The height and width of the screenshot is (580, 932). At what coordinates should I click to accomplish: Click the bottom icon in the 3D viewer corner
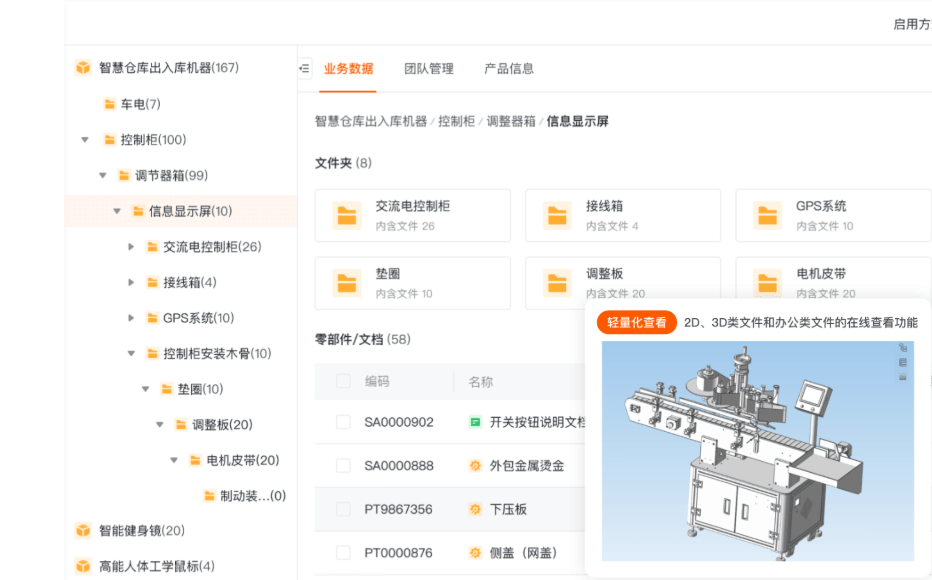pyautogui.click(x=902, y=377)
